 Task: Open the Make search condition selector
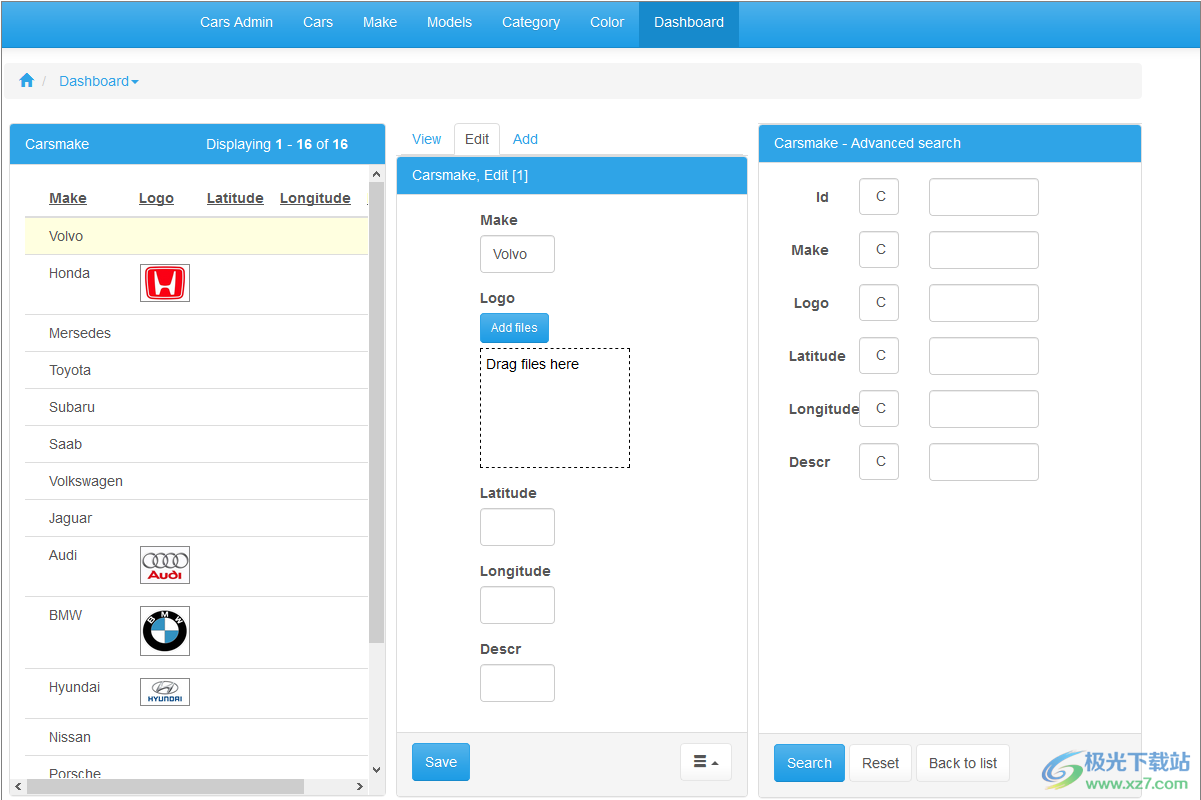879,250
